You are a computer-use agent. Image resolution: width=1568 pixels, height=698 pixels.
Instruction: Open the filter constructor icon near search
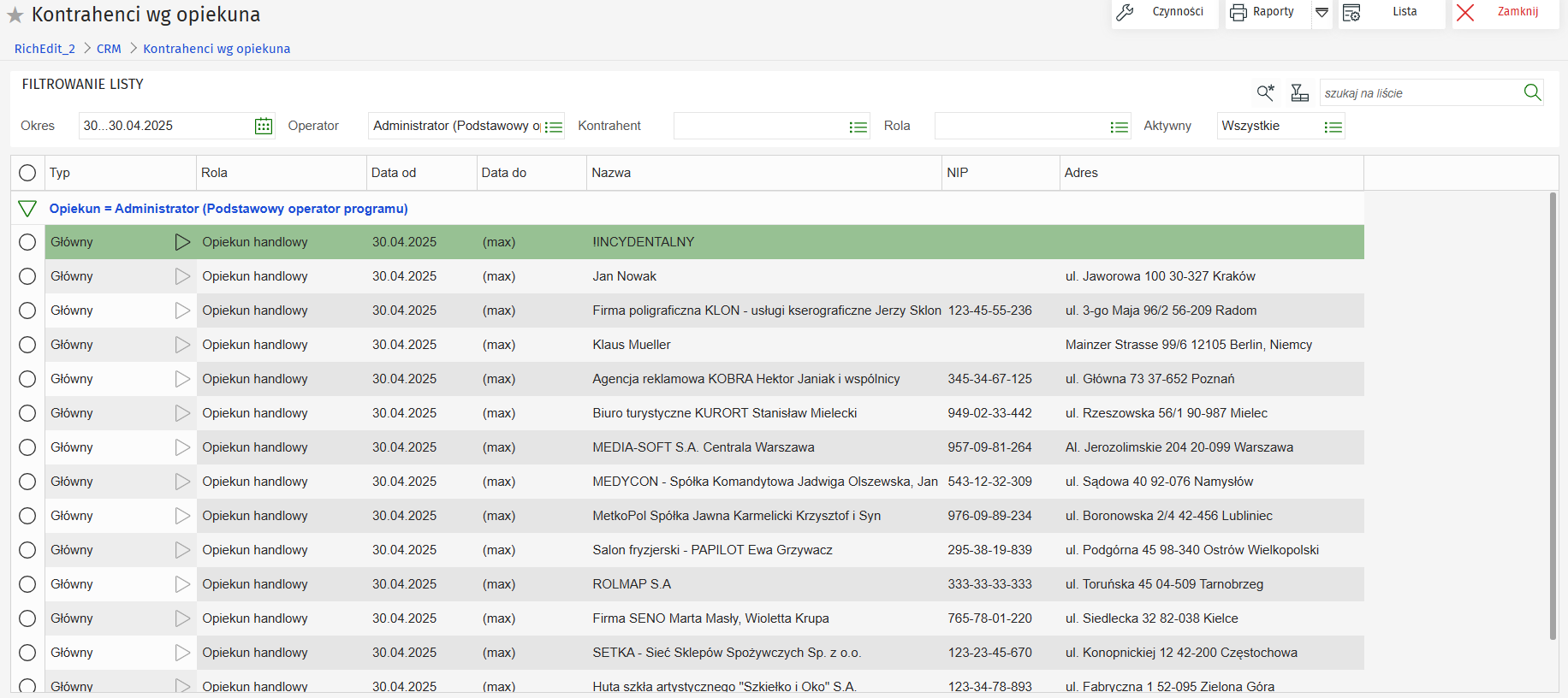1299,93
